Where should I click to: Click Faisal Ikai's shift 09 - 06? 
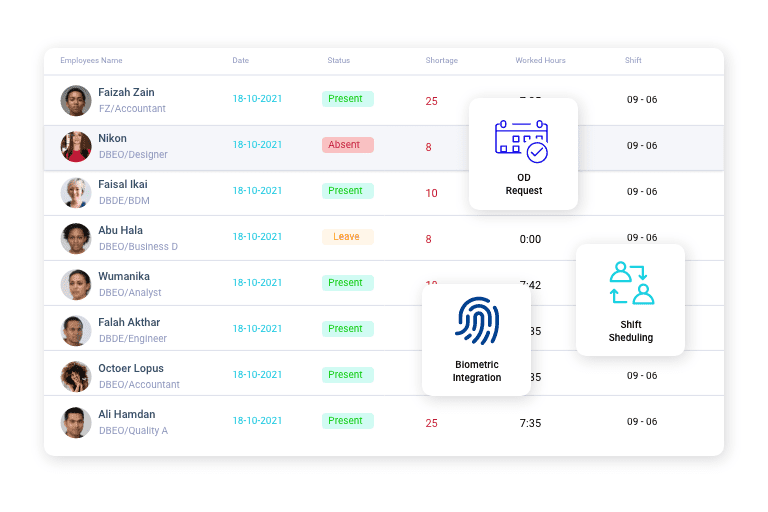[x=642, y=192]
